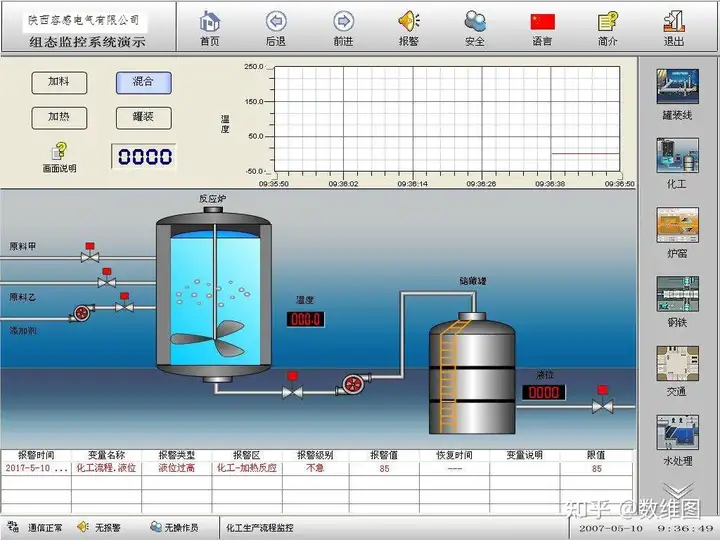Click the 无报警 status bar speaker icon
720x540 pixels.
83,527
